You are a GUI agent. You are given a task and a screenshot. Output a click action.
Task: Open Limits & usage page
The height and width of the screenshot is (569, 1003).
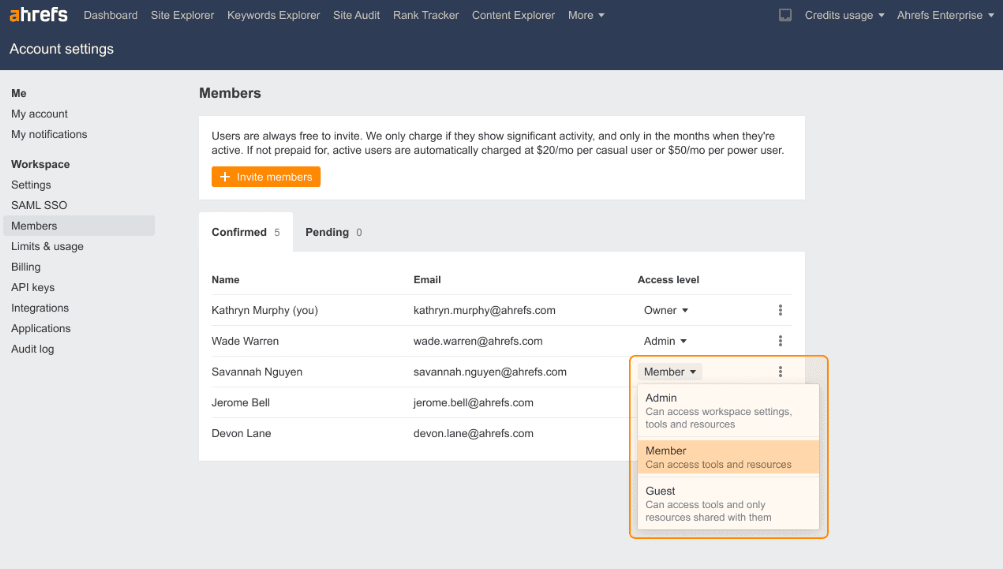pos(47,246)
